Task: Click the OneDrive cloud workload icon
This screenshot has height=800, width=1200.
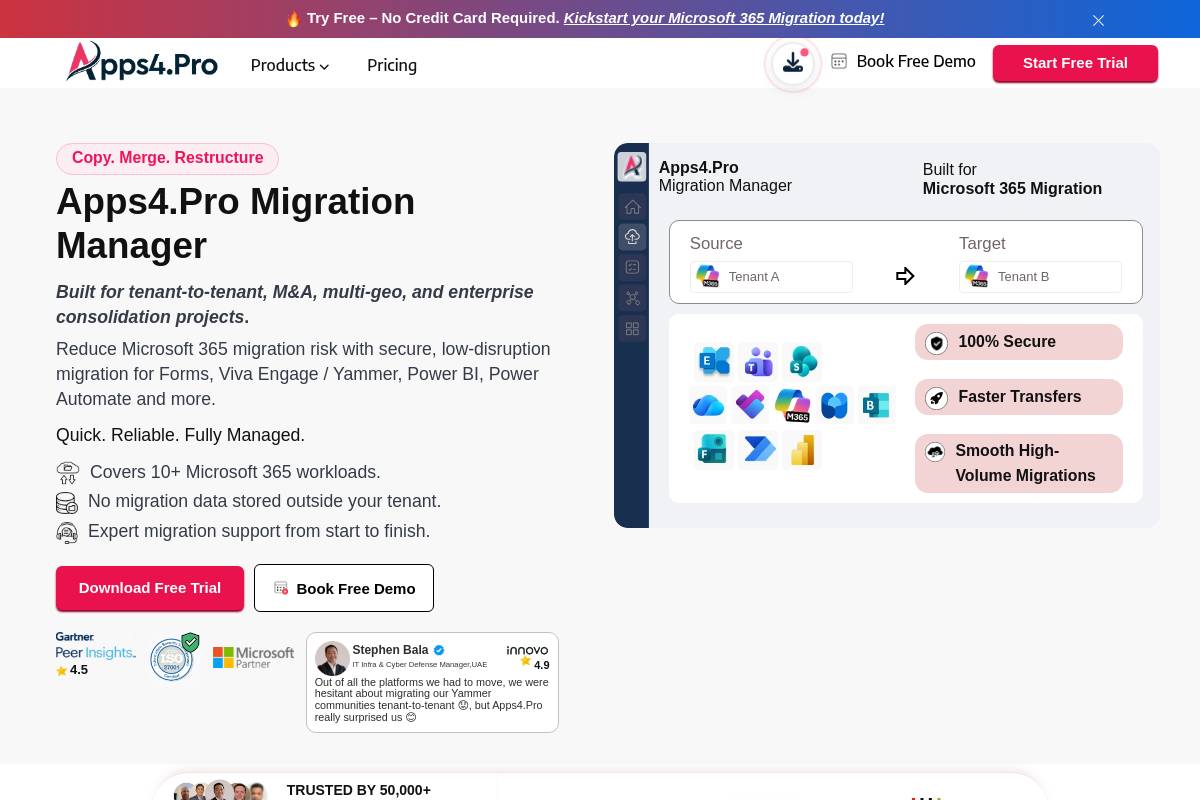Action: click(708, 405)
